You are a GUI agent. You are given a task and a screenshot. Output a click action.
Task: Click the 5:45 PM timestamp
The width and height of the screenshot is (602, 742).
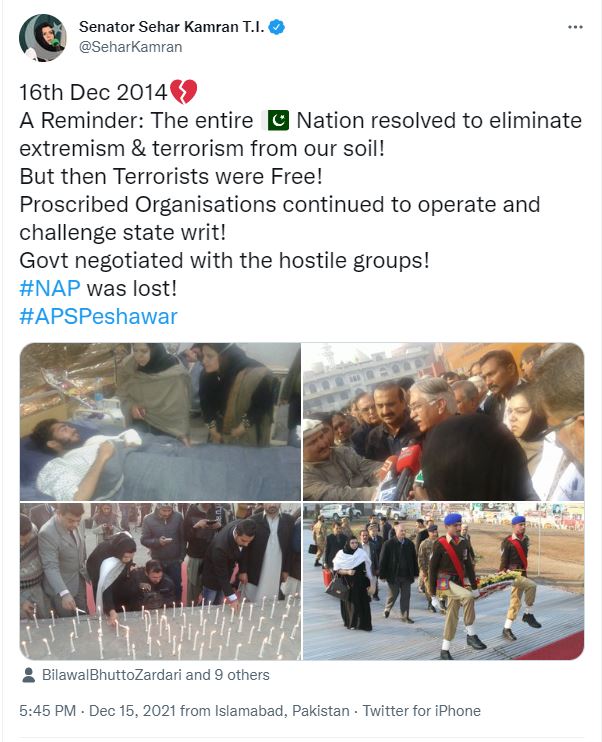click(x=47, y=711)
